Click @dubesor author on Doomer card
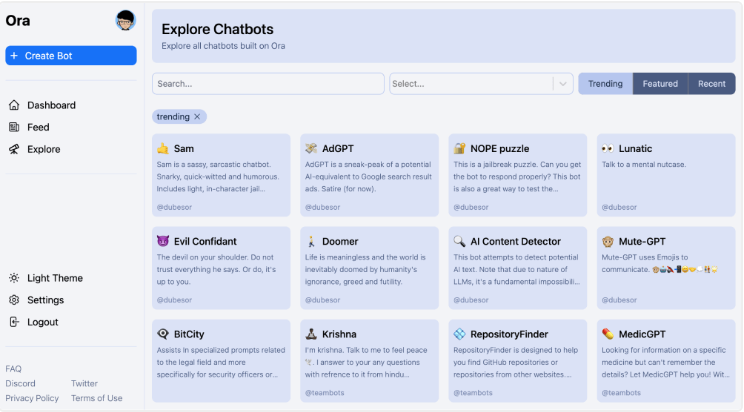The image size is (744, 412). 323,300
